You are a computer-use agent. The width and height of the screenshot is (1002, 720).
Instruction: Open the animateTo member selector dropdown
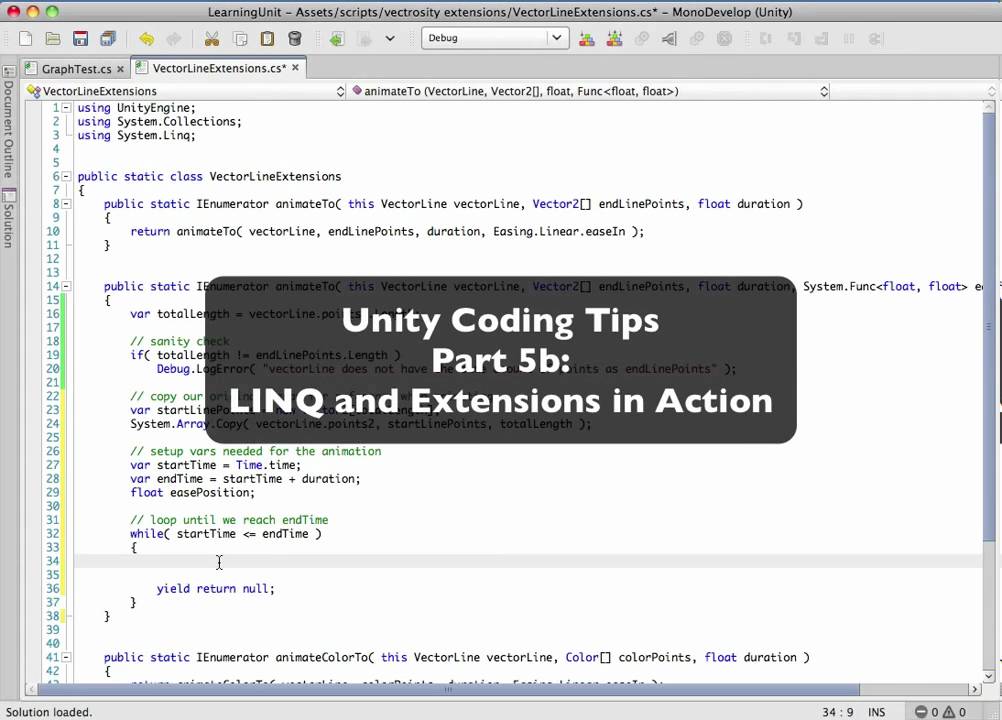click(x=590, y=91)
